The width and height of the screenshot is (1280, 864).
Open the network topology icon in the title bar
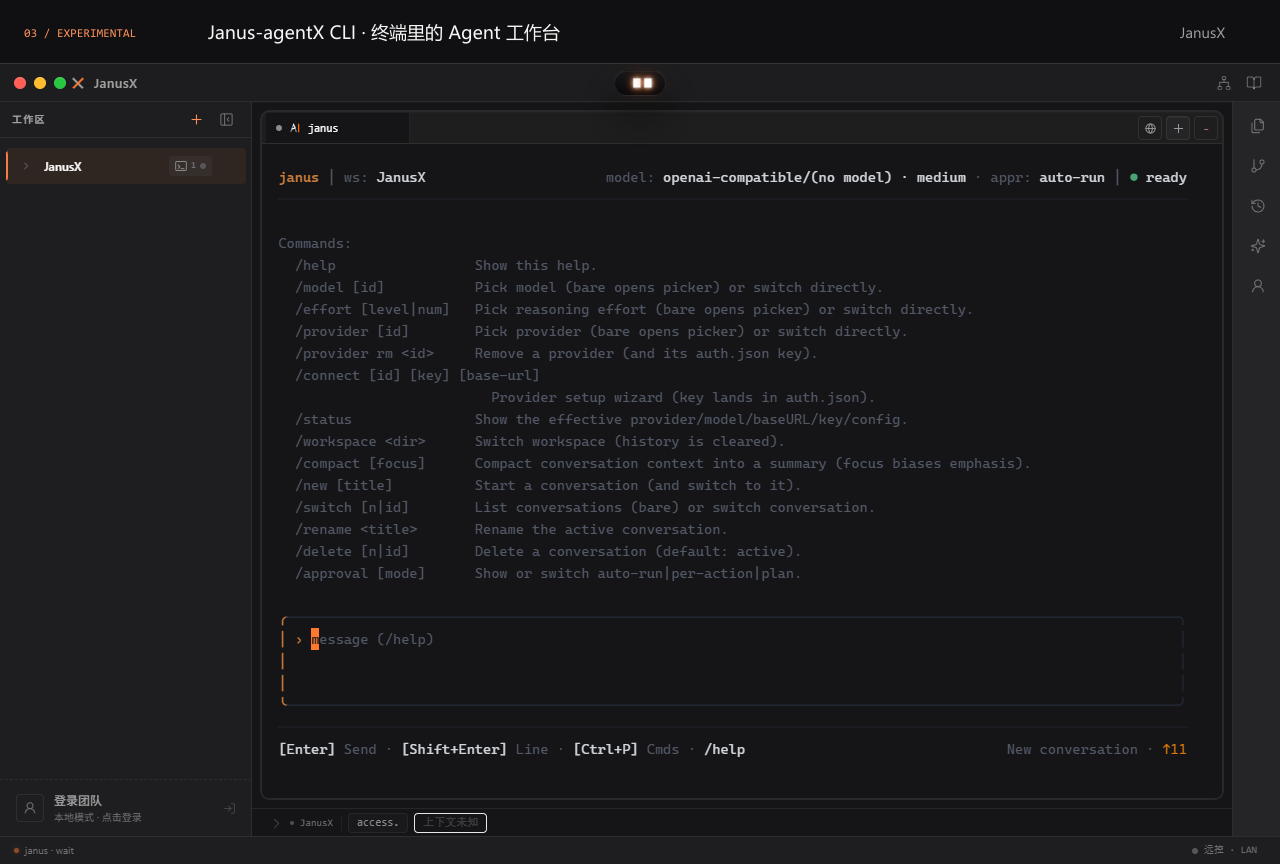pyautogui.click(x=1224, y=83)
